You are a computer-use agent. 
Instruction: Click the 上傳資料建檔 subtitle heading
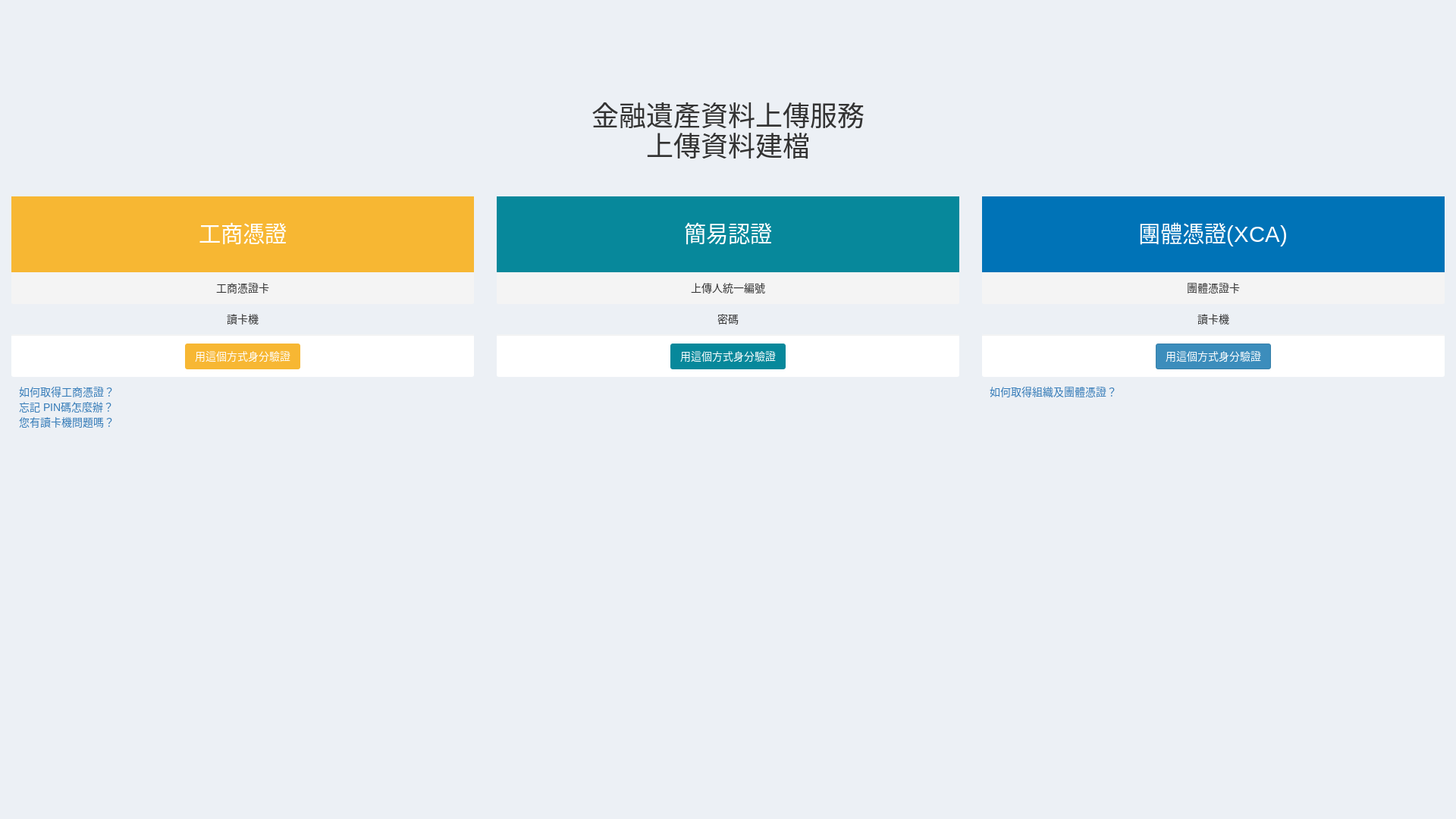coord(728,146)
